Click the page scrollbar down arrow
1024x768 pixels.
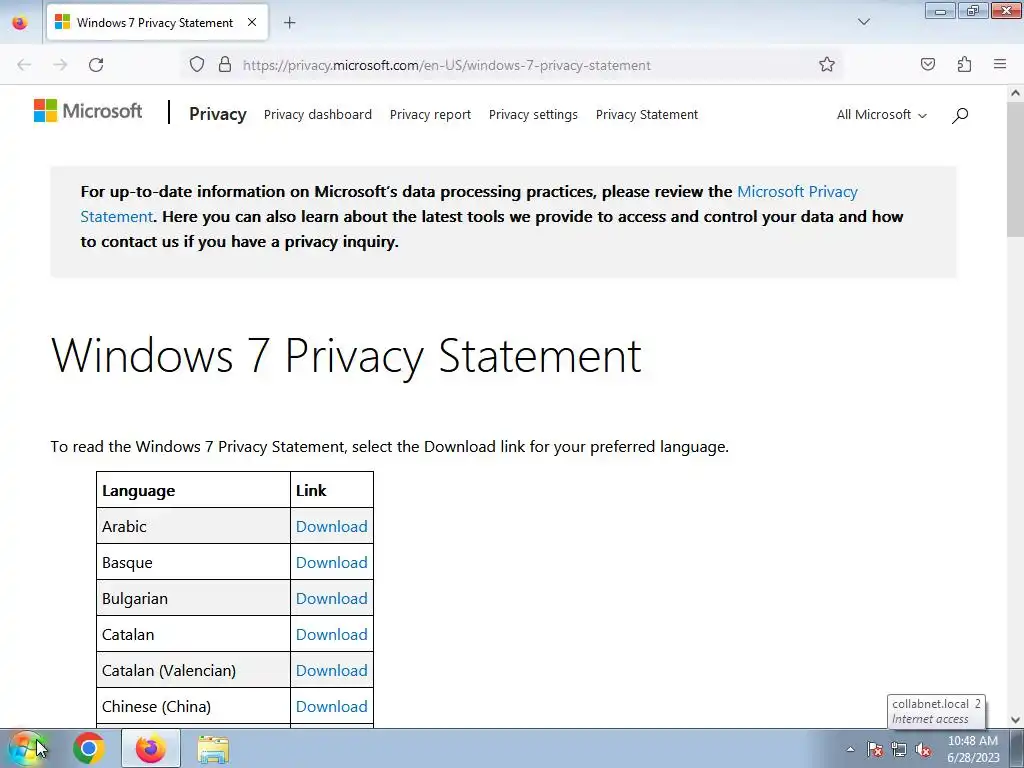1015,720
